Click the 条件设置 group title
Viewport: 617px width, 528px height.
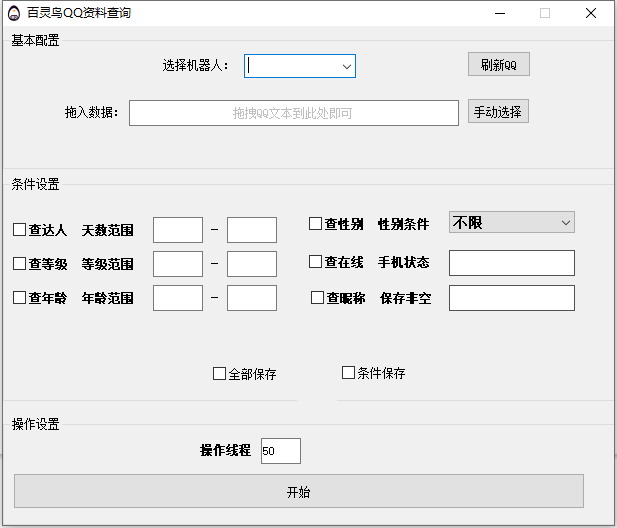[x=35, y=184]
